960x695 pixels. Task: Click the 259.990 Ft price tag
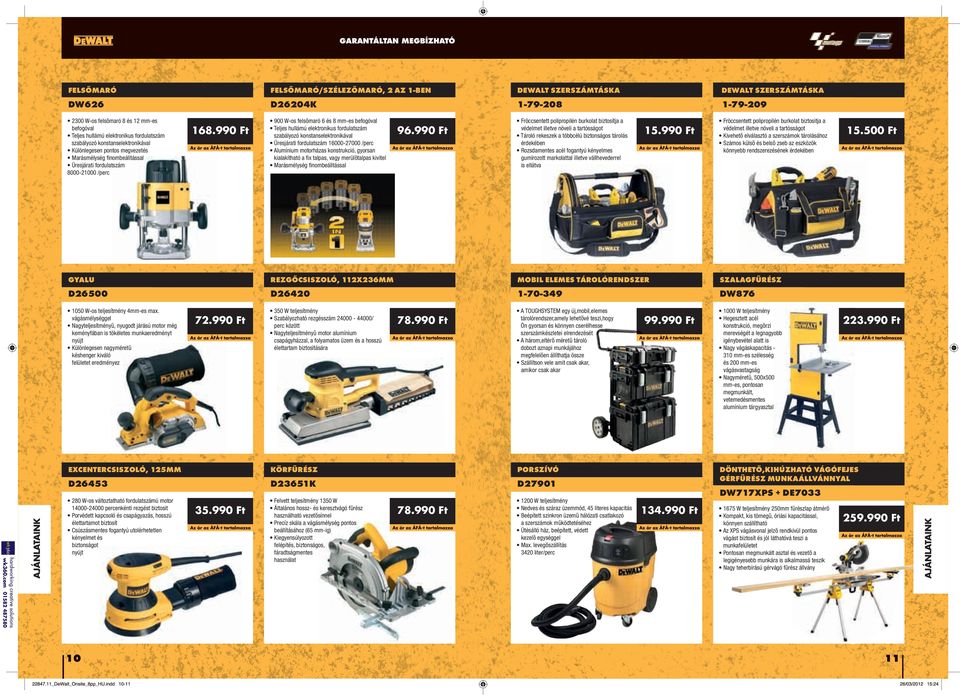point(872,518)
